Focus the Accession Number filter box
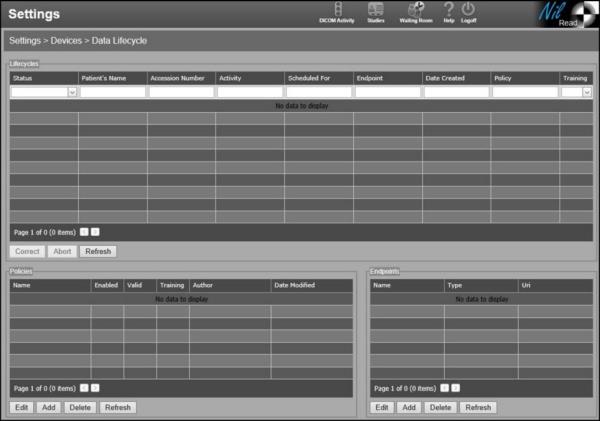 (x=181, y=92)
